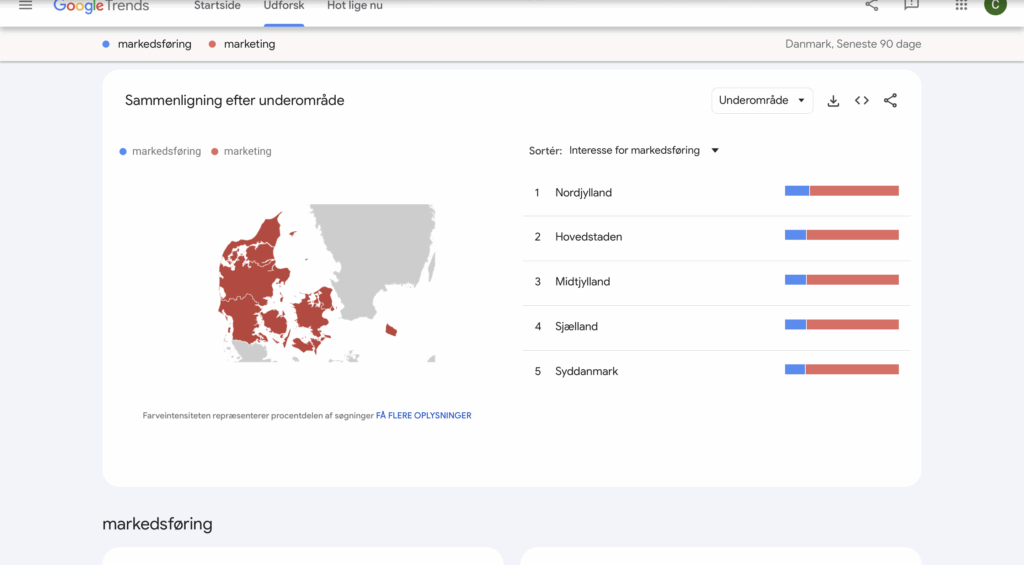Click the Nordjylland interest comparison bar

tap(842, 191)
